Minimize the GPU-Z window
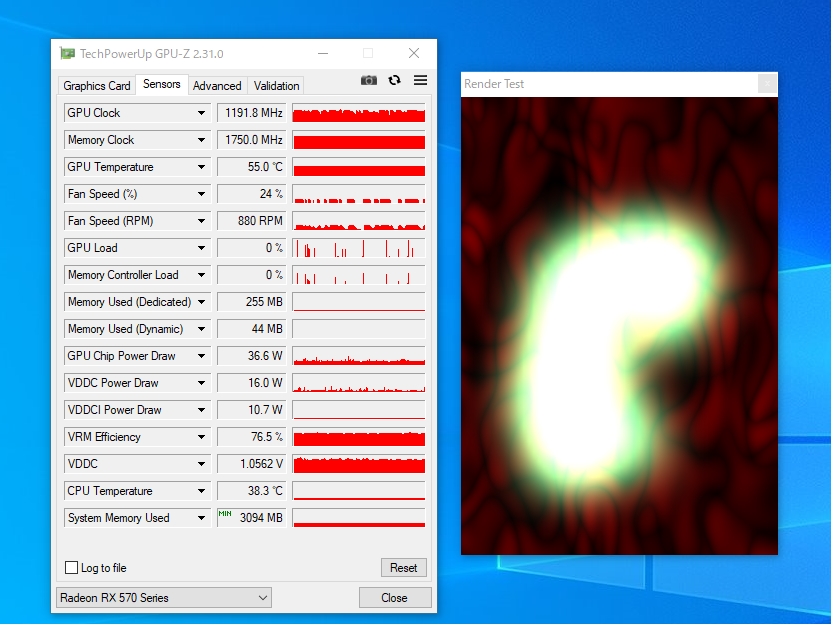This screenshot has width=840, height=642. point(323,54)
